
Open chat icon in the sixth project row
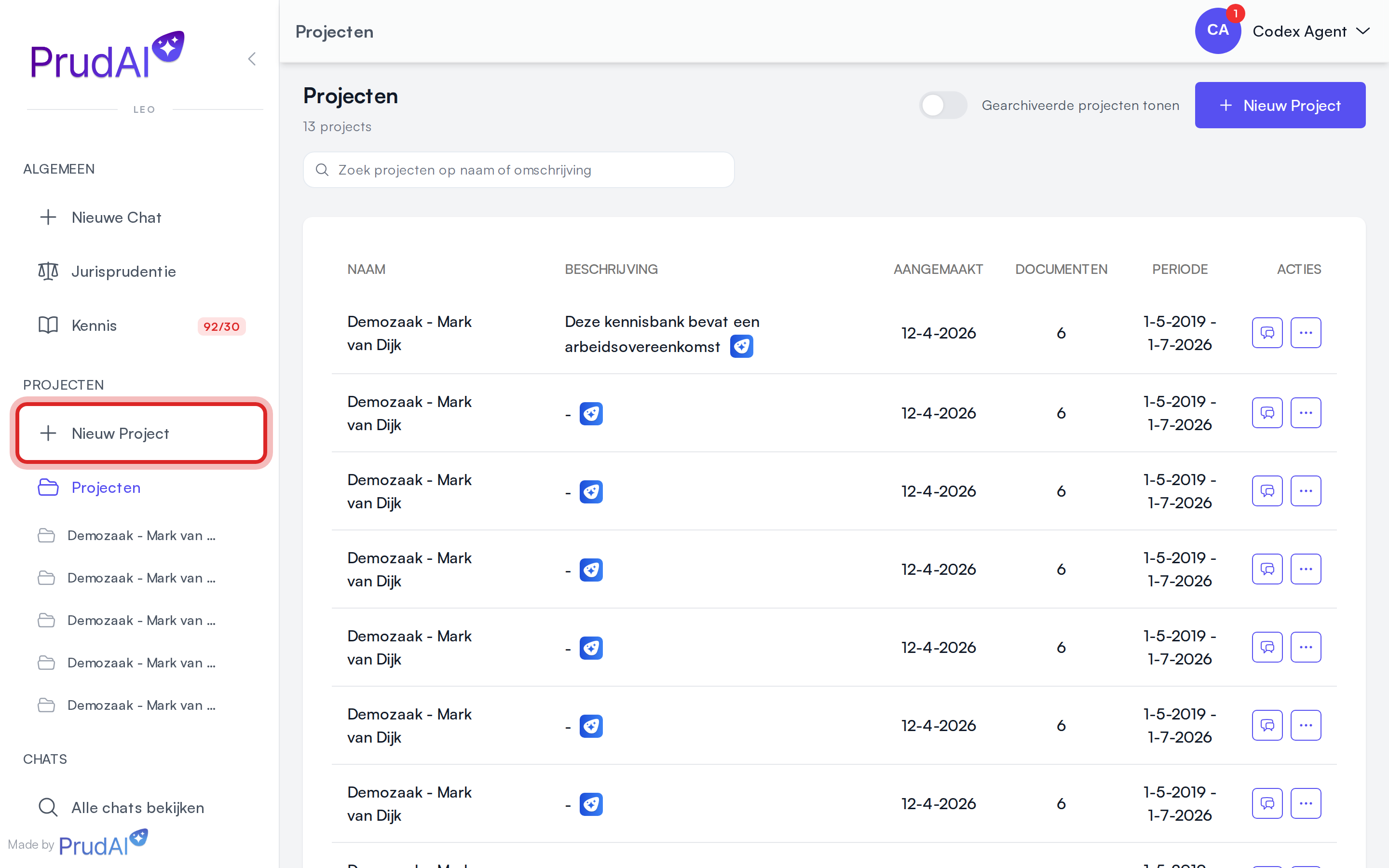1267,725
